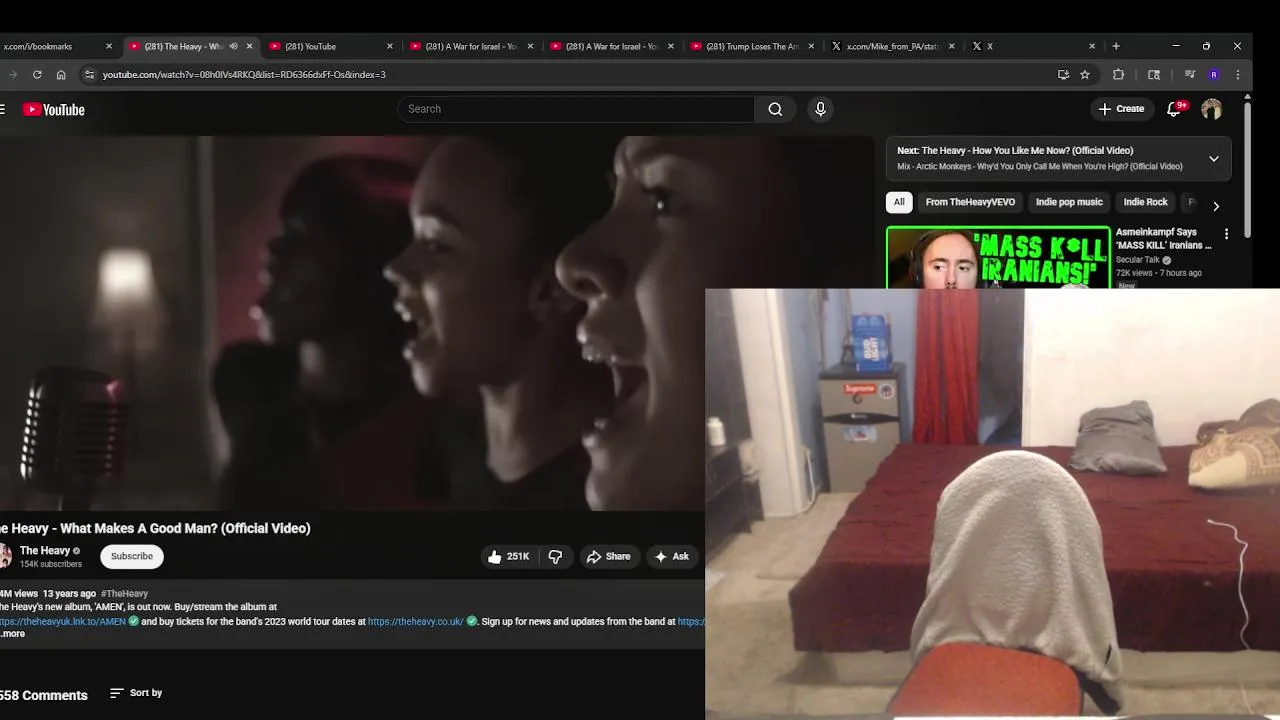
Task: Open YouTube account avatar menu
Action: click(x=1212, y=109)
